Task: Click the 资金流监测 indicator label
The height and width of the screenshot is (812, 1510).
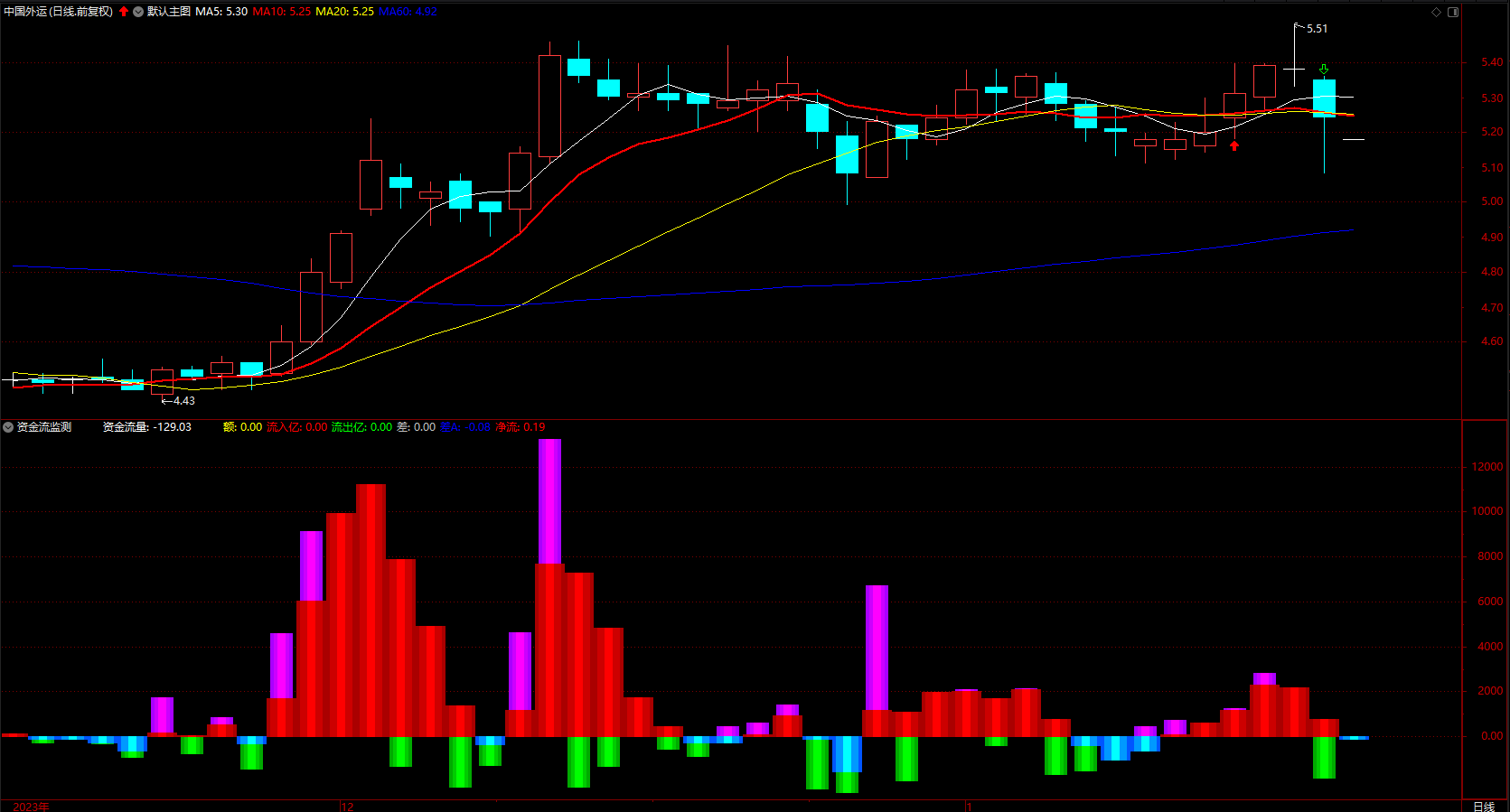Action: 44,427
